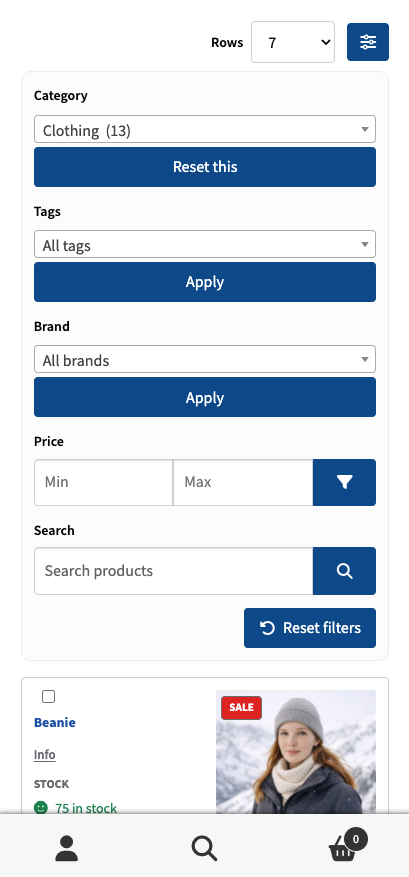Click Apply button under Tags

(x=205, y=282)
